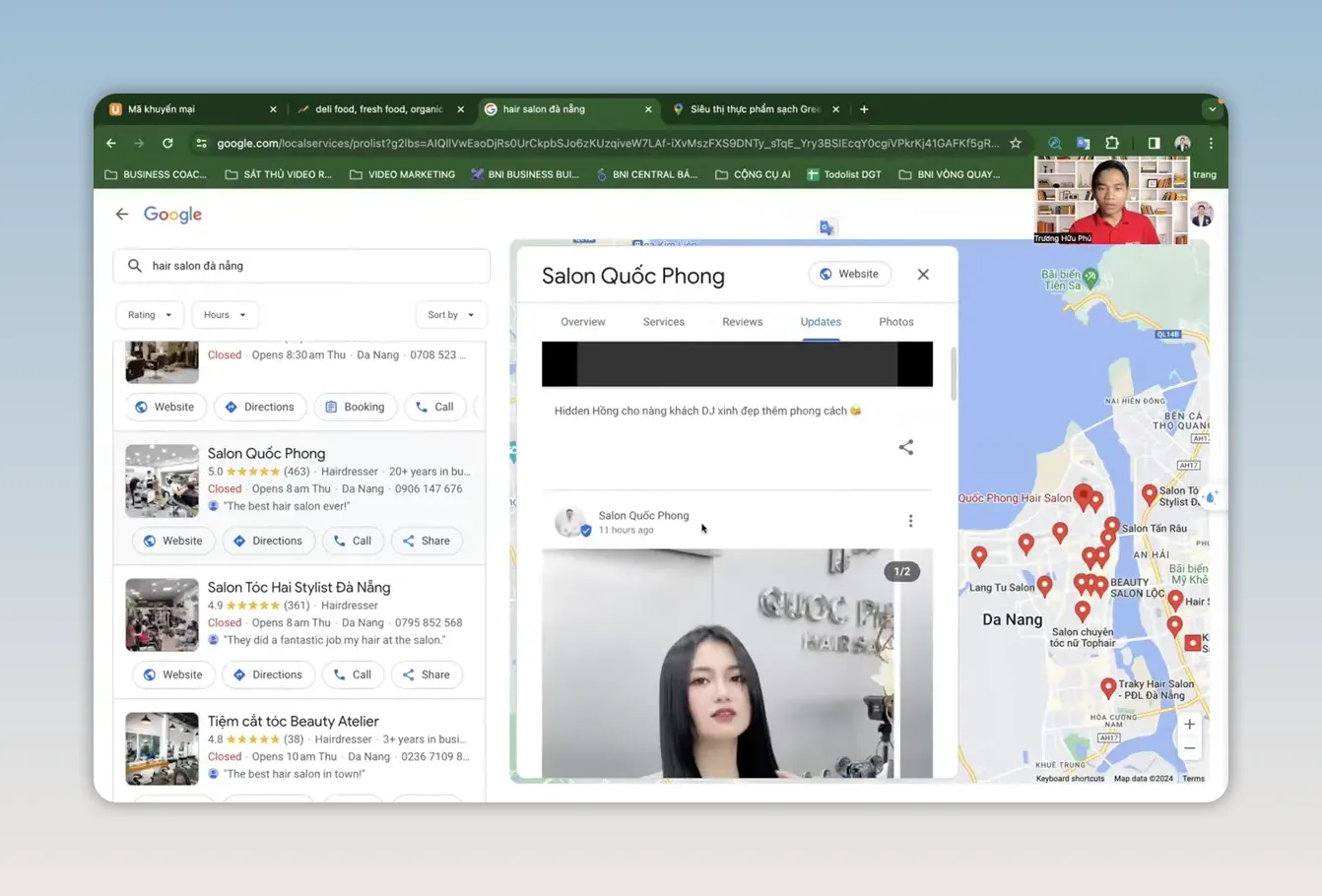
Task: Switch to the Overview tab
Action: coord(583,322)
